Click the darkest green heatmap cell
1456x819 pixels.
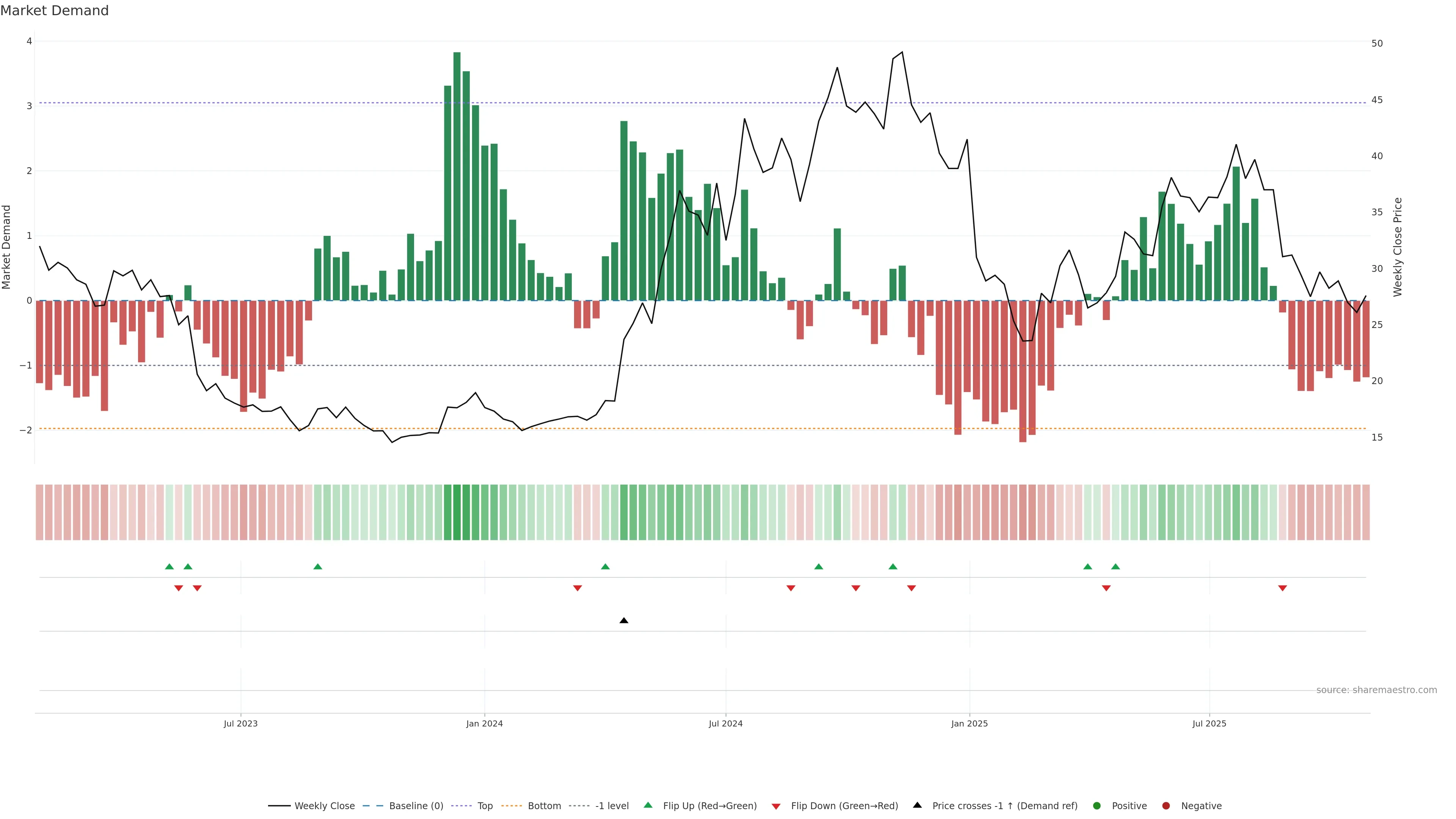pos(457,512)
